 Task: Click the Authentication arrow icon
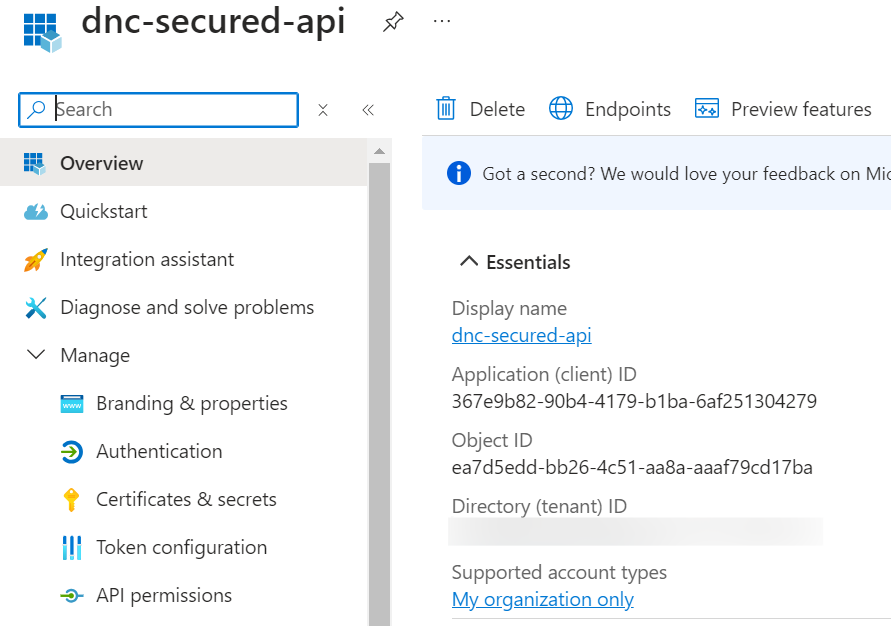pos(72,452)
